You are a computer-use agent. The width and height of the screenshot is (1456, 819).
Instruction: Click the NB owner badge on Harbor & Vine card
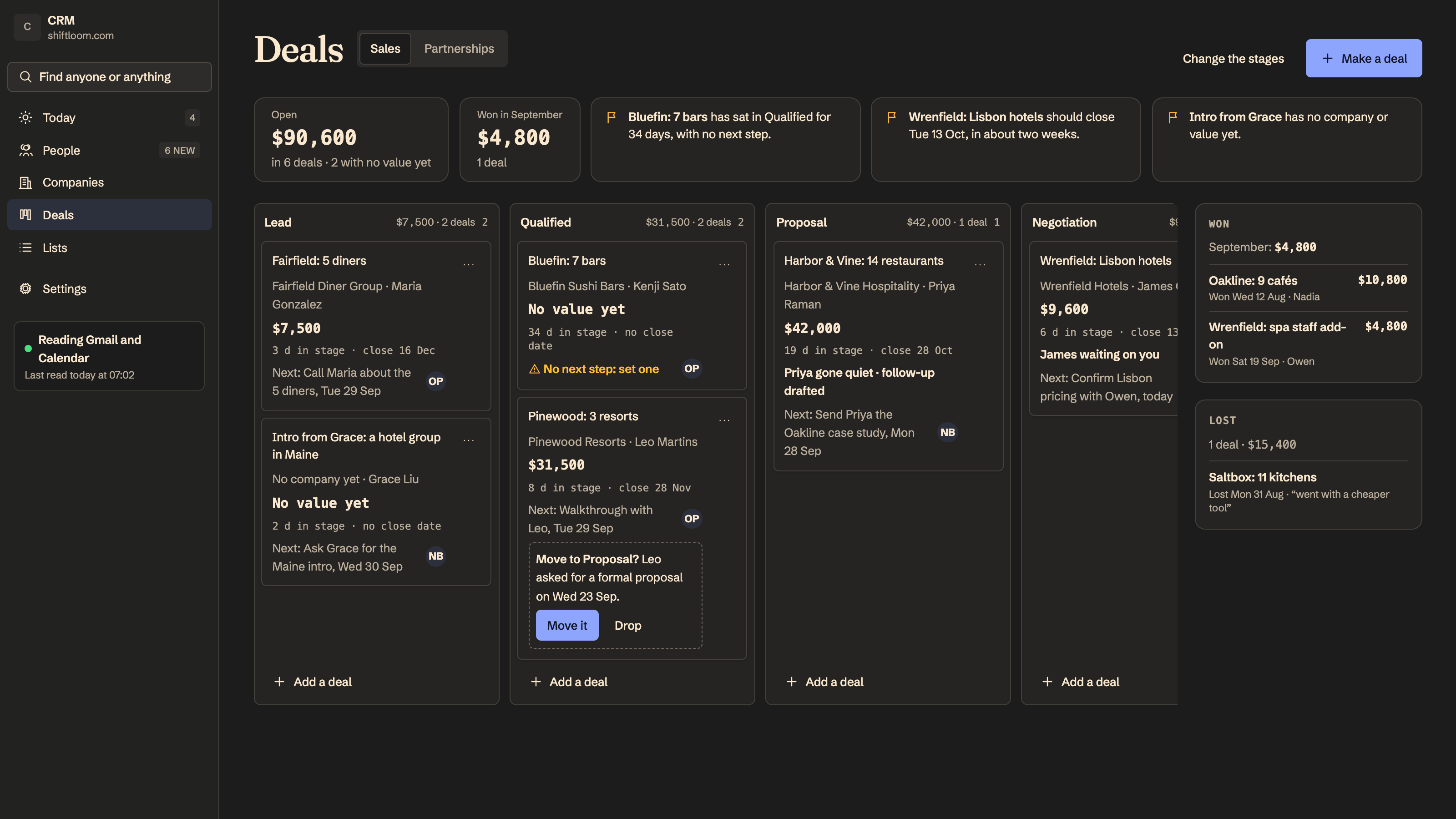coord(947,432)
